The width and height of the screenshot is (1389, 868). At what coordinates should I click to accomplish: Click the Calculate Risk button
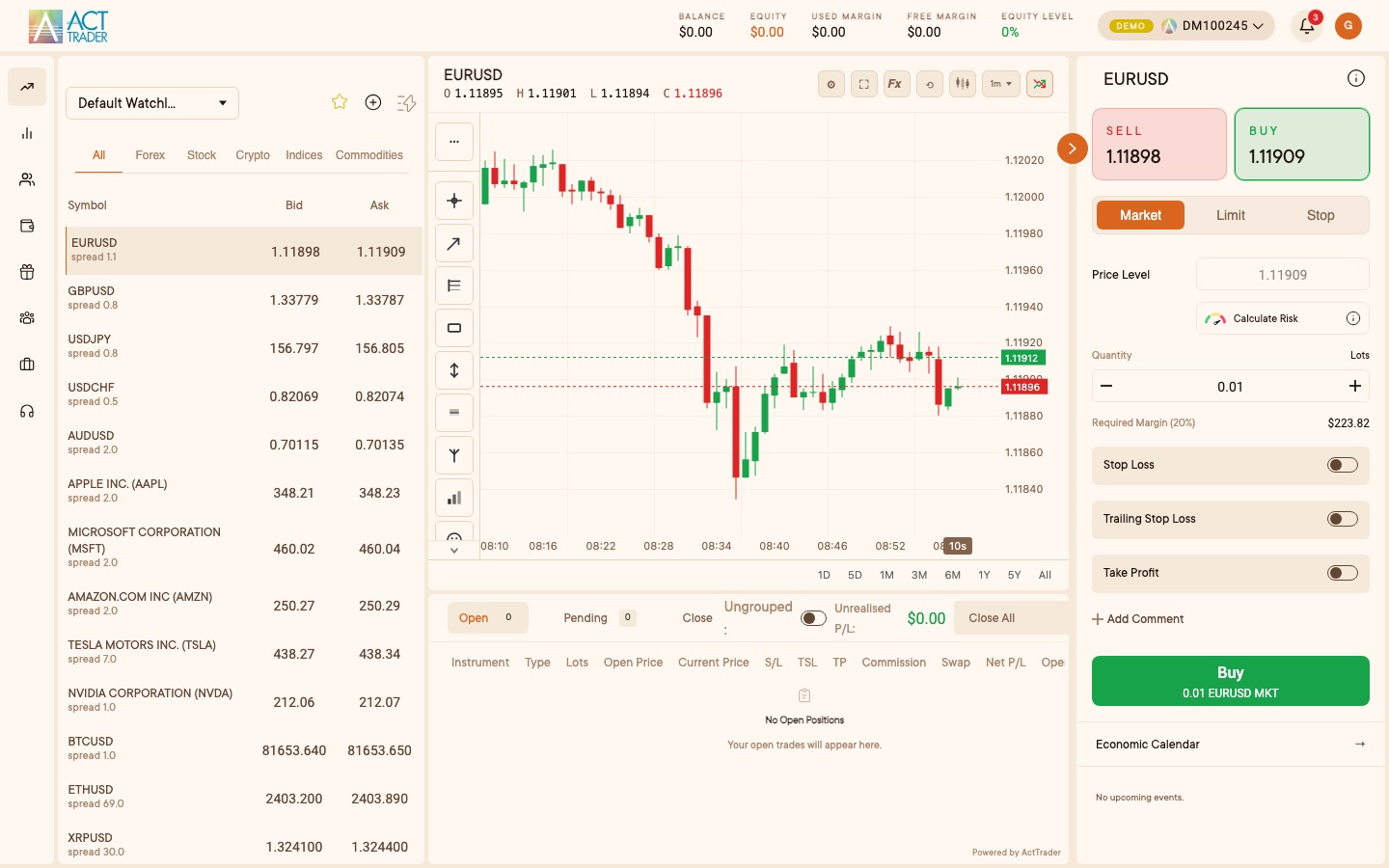[1283, 318]
